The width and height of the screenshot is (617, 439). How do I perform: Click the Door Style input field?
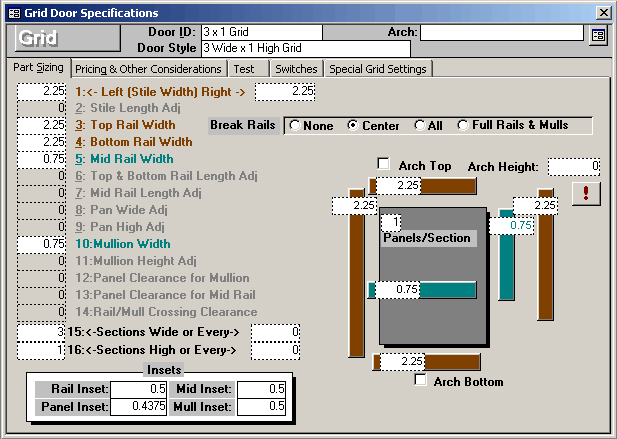tap(305, 48)
